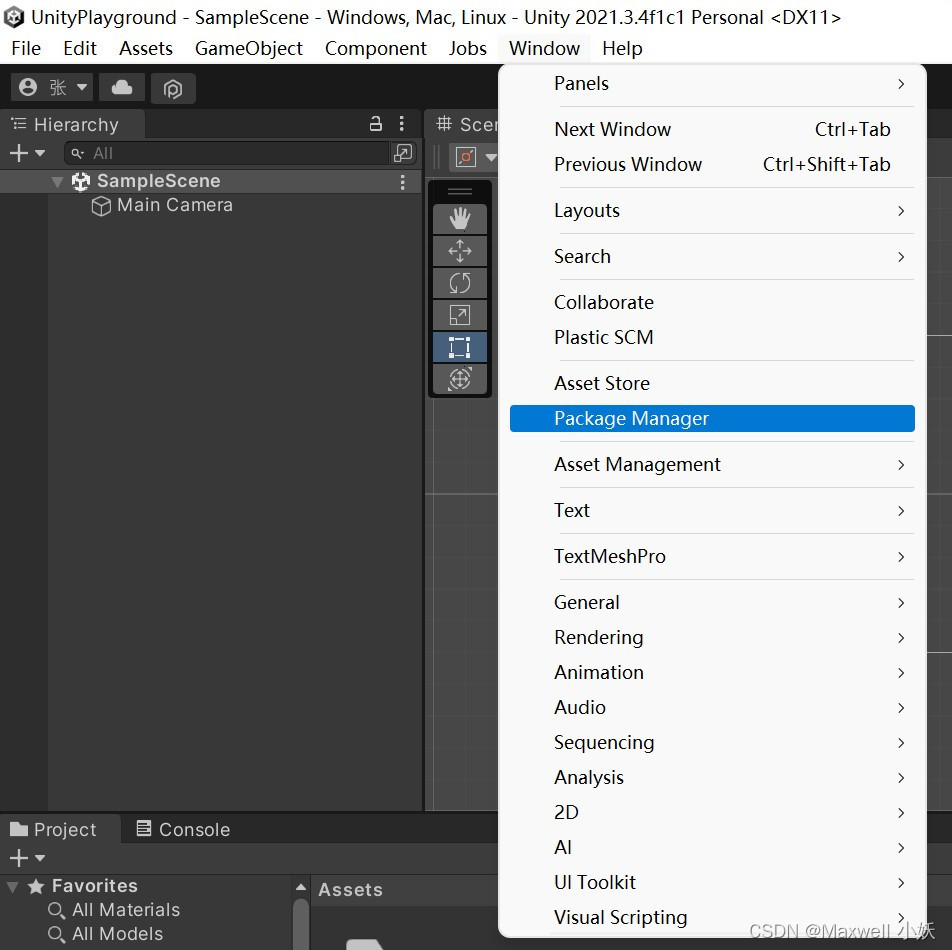Open the cloud services button
The height and width of the screenshot is (950, 952).
click(122, 88)
